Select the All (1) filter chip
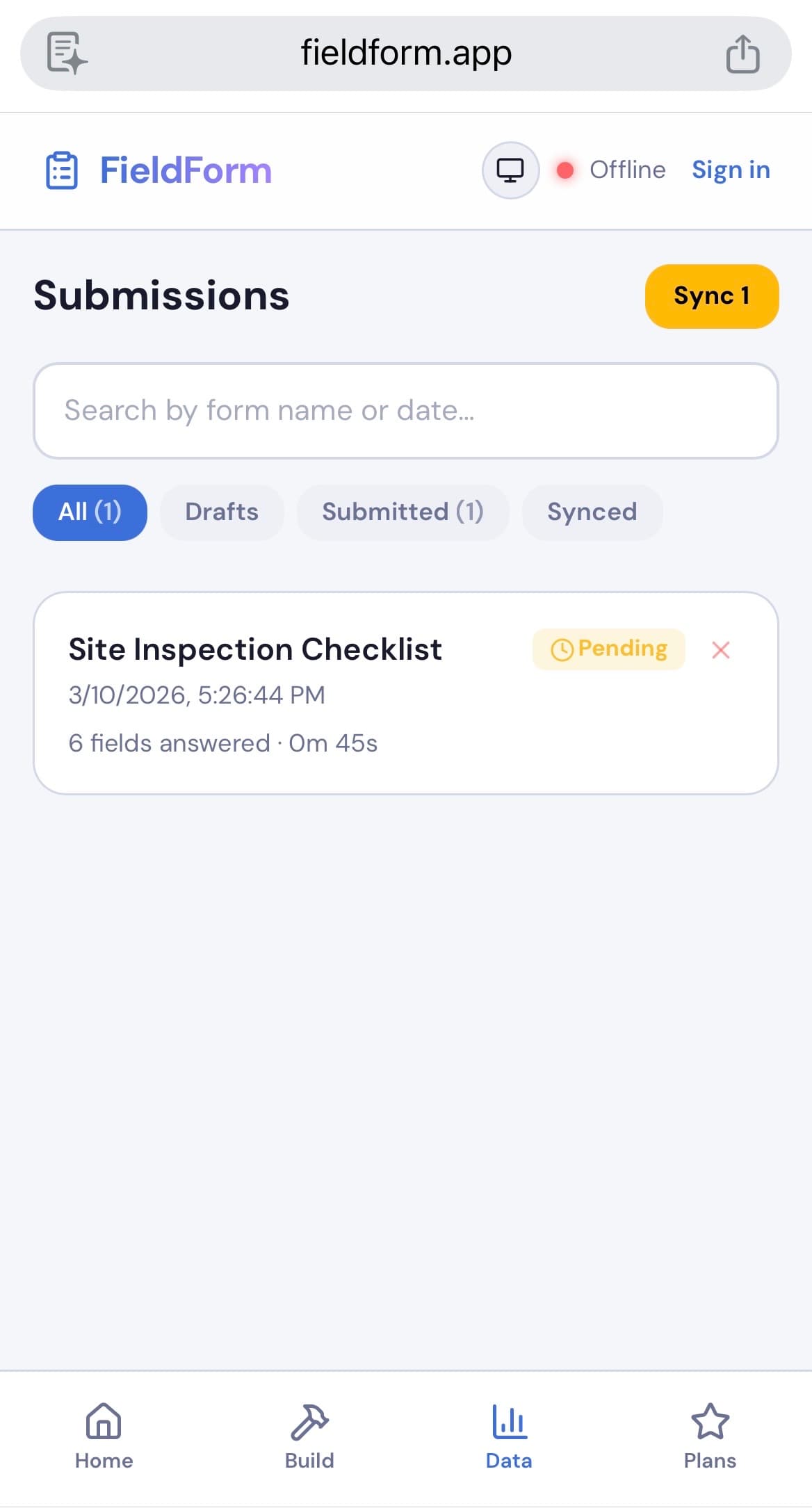 point(89,512)
